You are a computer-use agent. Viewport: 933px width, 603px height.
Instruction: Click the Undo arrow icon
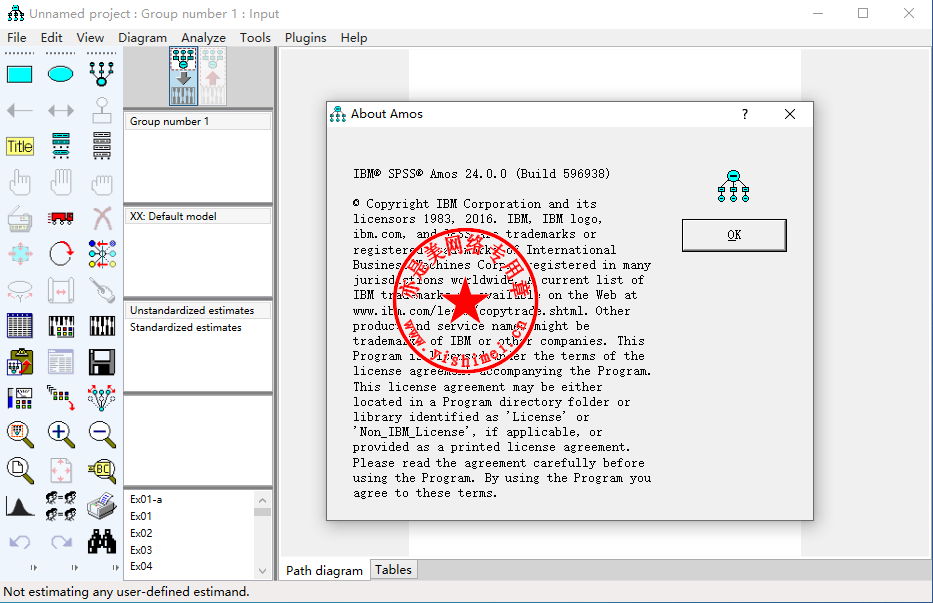[x=20, y=542]
